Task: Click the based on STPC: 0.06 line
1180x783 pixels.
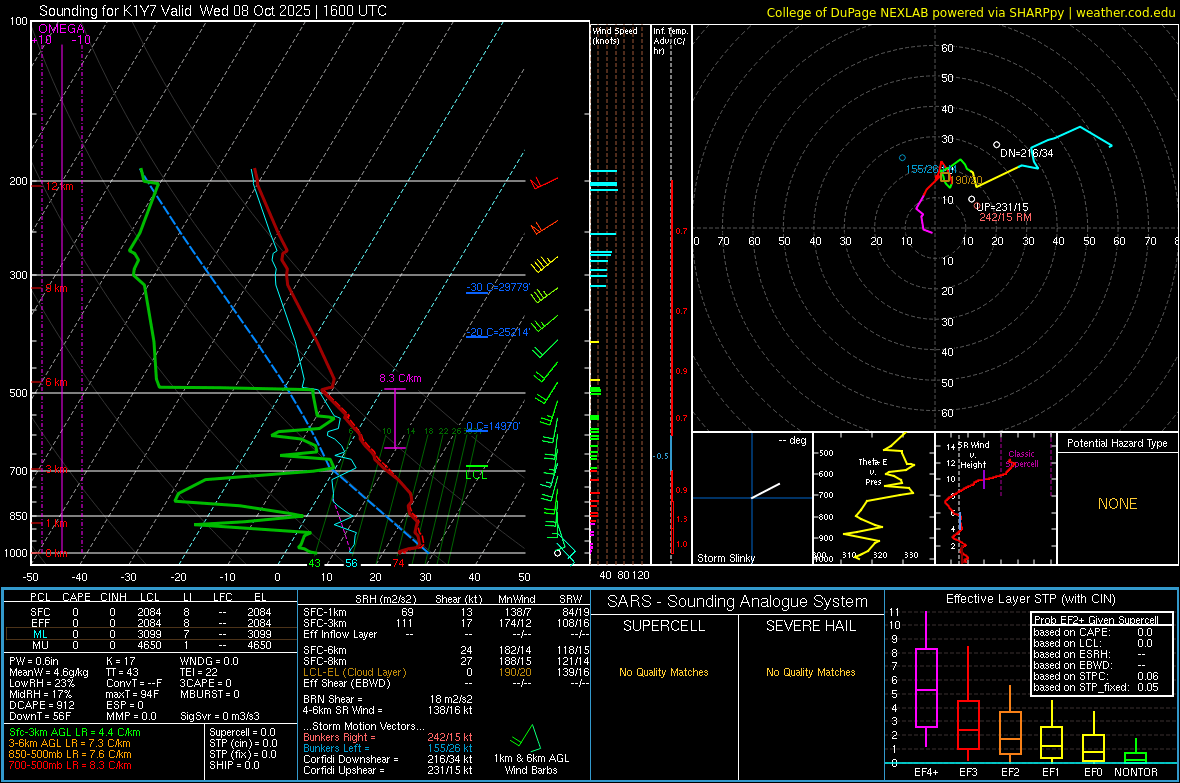Action: coord(1096,676)
